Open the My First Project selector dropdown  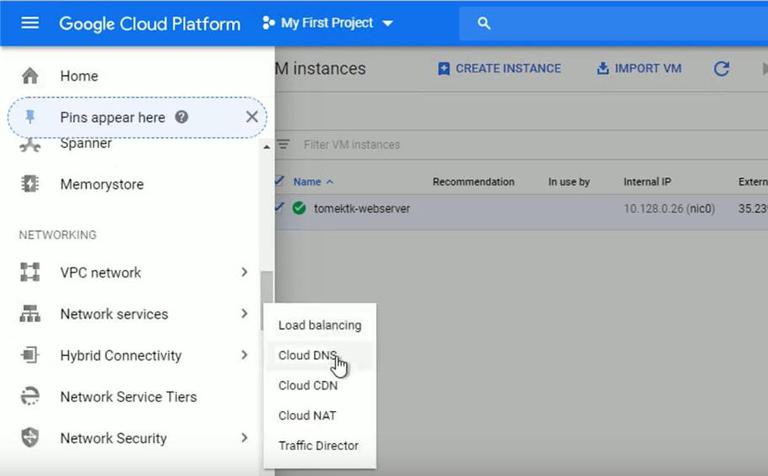pyautogui.click(x=328, y=23)
